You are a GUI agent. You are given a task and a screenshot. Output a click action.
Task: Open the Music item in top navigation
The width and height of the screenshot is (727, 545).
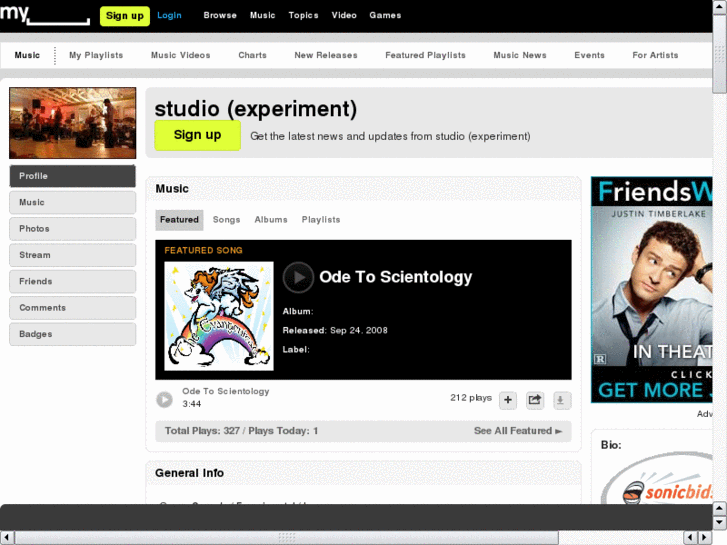pyautogui.click(x=262, y=15)
